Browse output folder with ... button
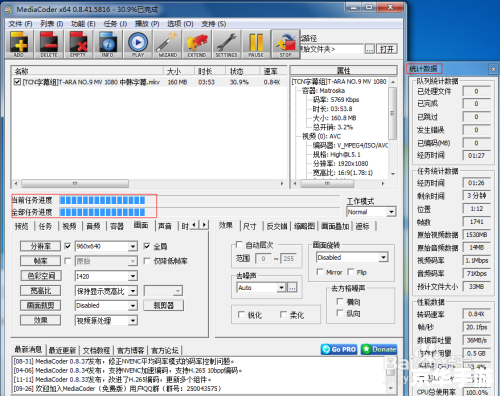This screenshot has height=396, width=500. [370, 49]
